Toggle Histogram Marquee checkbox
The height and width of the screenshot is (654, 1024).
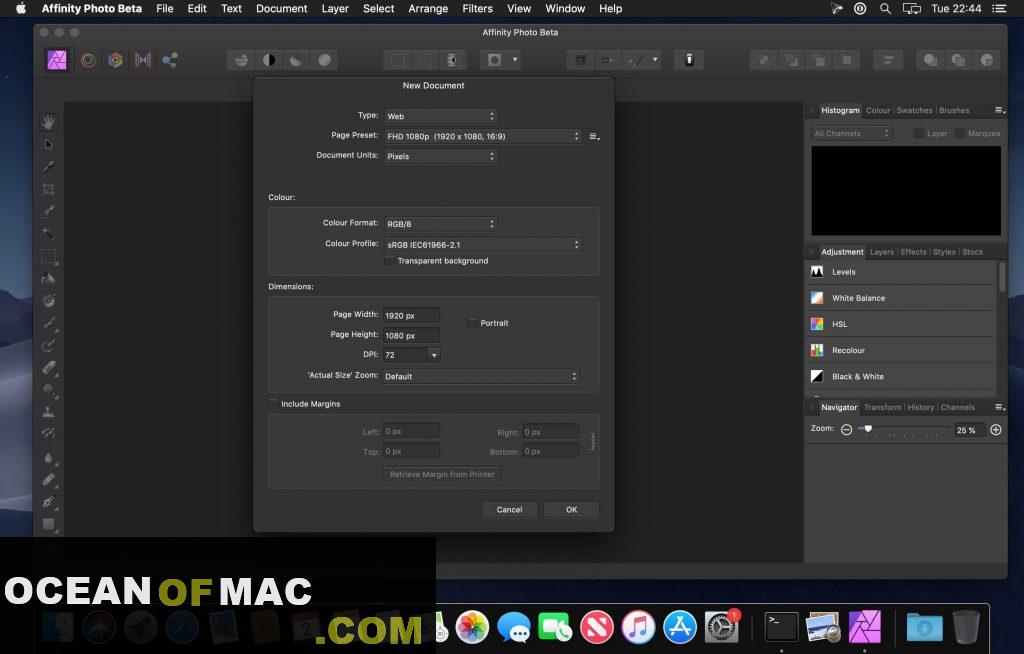[x=959, y=133]
